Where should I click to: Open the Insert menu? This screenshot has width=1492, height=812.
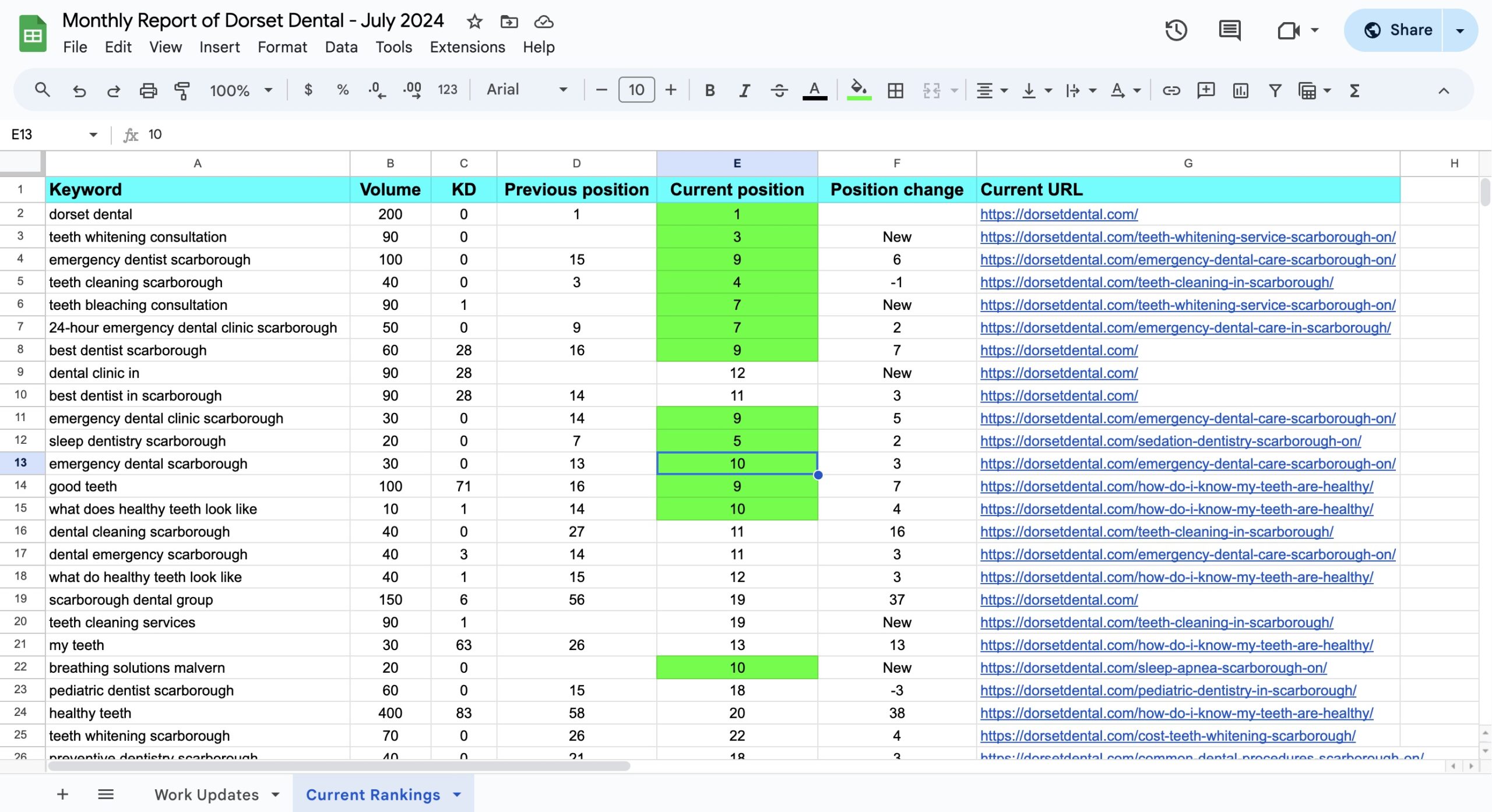click(219, 47)
